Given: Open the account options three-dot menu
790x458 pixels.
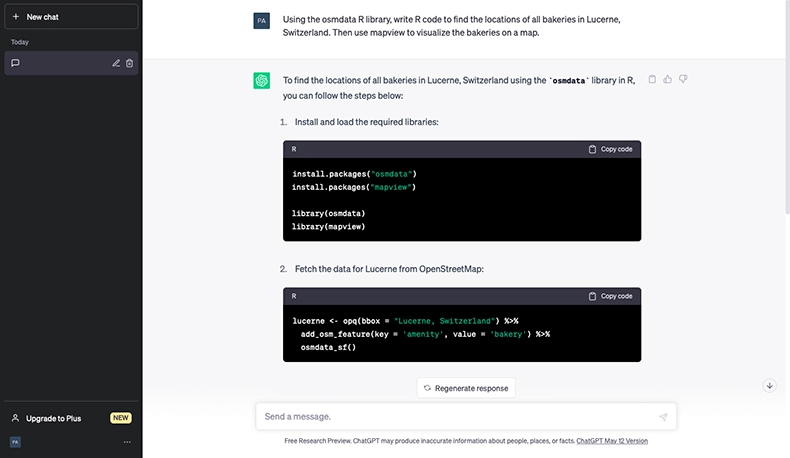Looking at the screenshot, I should click(127, 441).
